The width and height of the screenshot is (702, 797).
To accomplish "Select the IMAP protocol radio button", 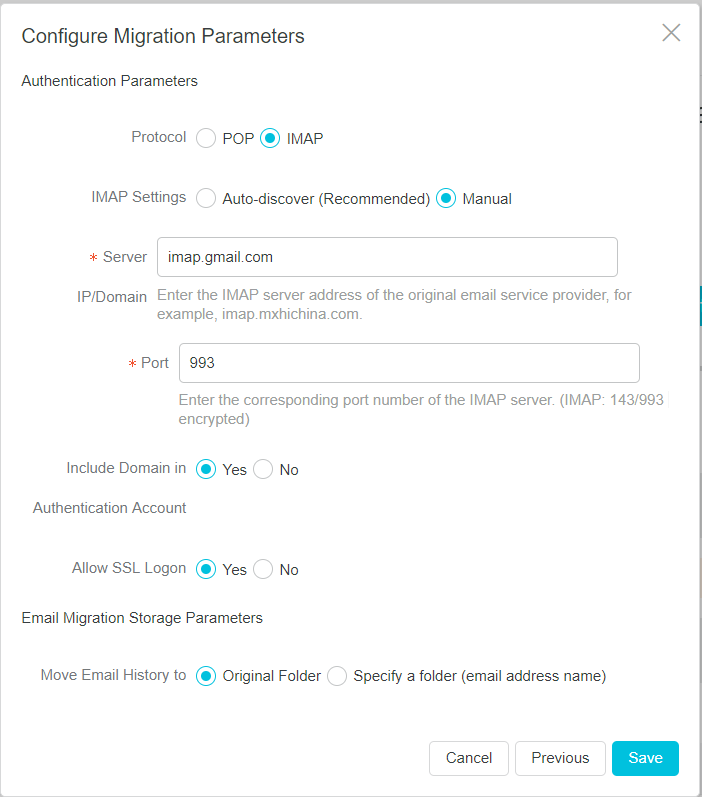I will pos(270,139).
